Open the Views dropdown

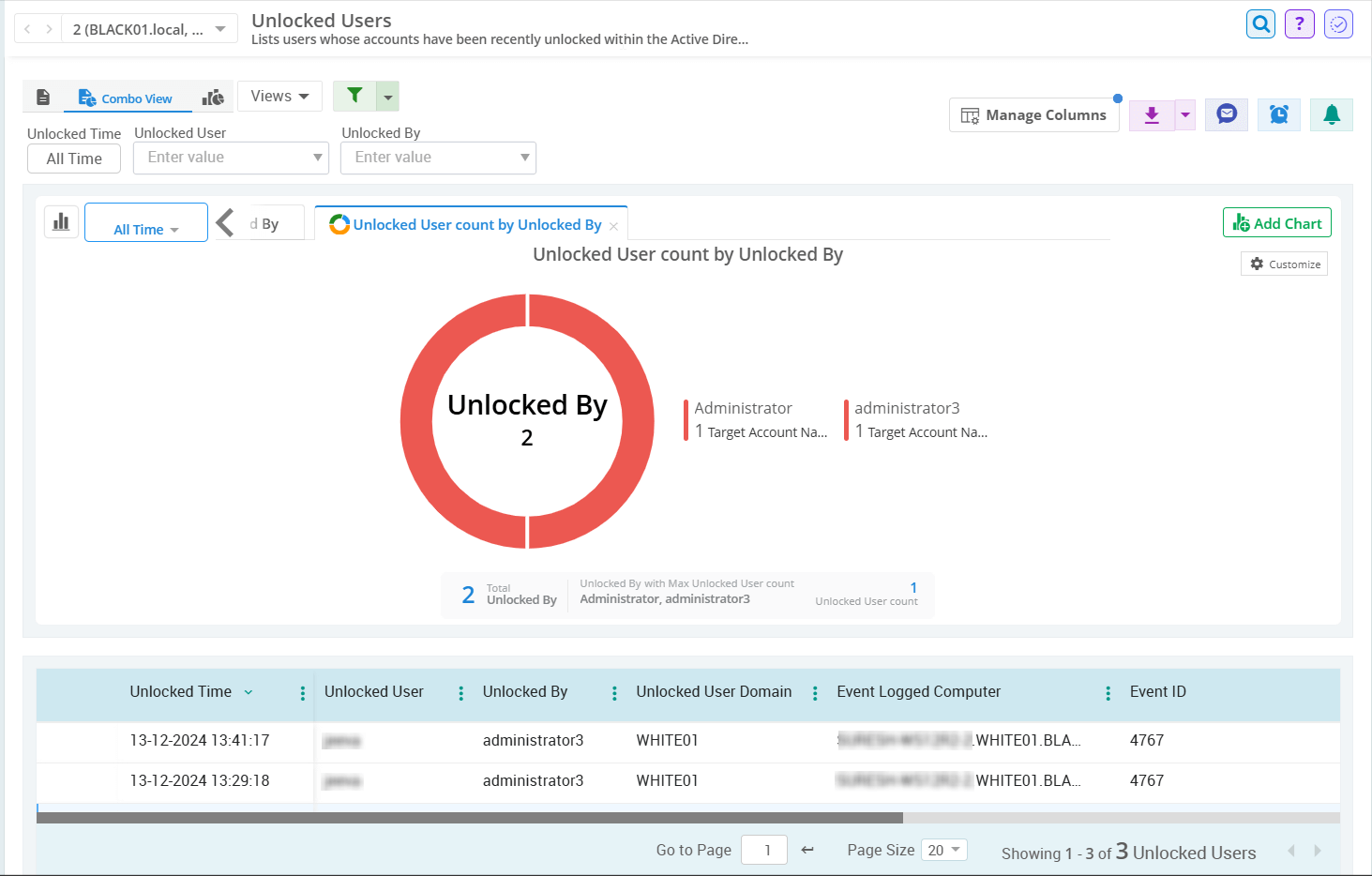coord(279,96)
